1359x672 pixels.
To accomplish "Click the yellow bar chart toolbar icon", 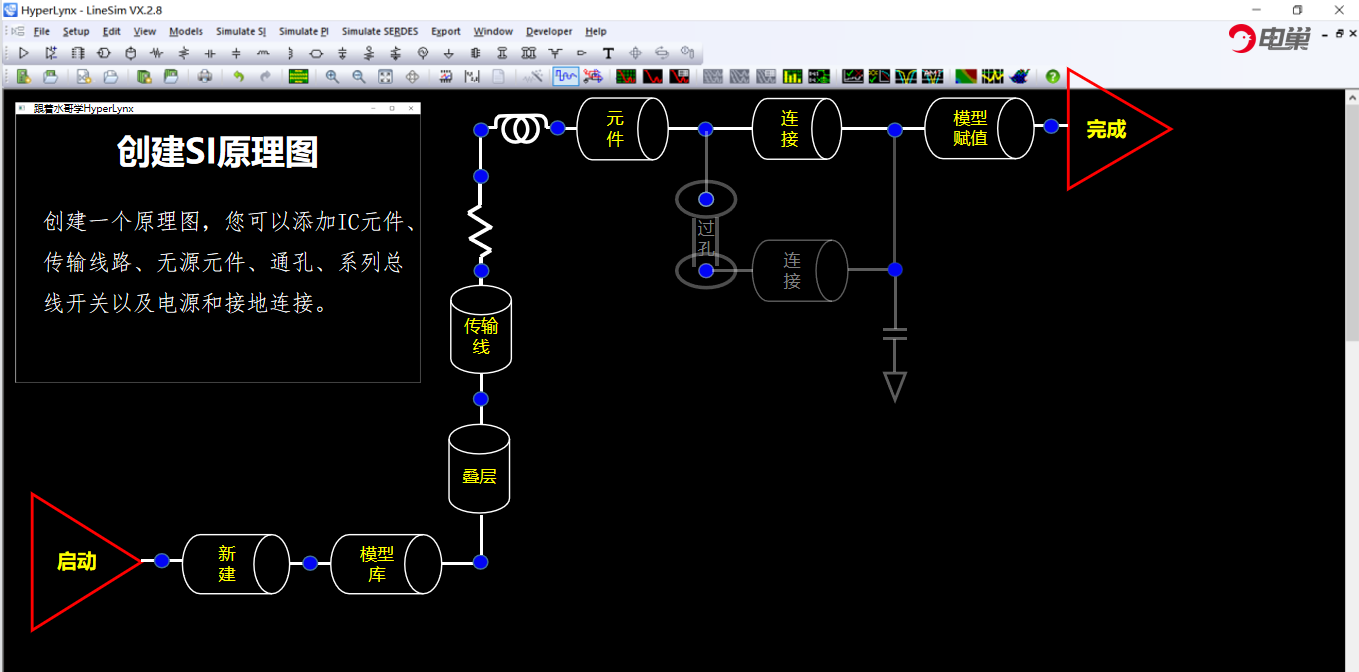I will (x=793, y=76).
